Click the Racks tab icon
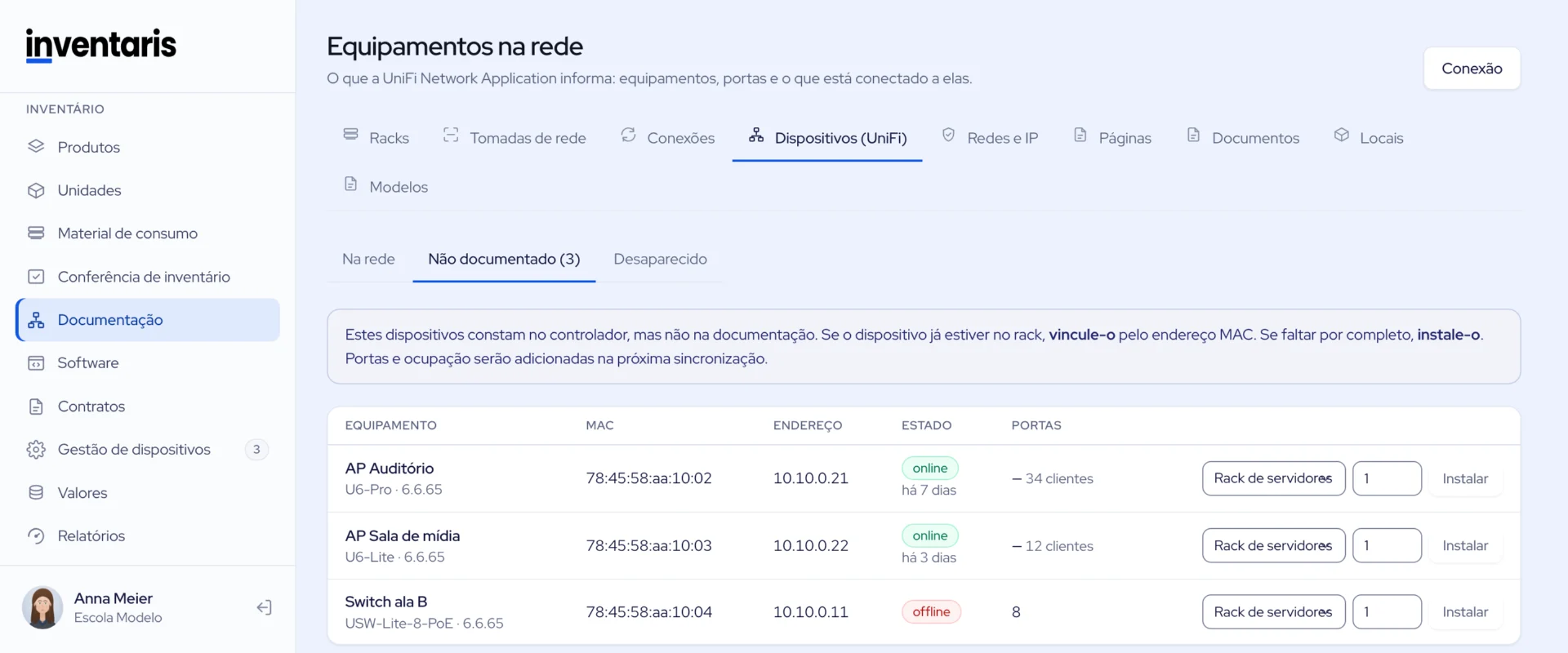Screen dimensions: 1568x653 tap(351, 135)
